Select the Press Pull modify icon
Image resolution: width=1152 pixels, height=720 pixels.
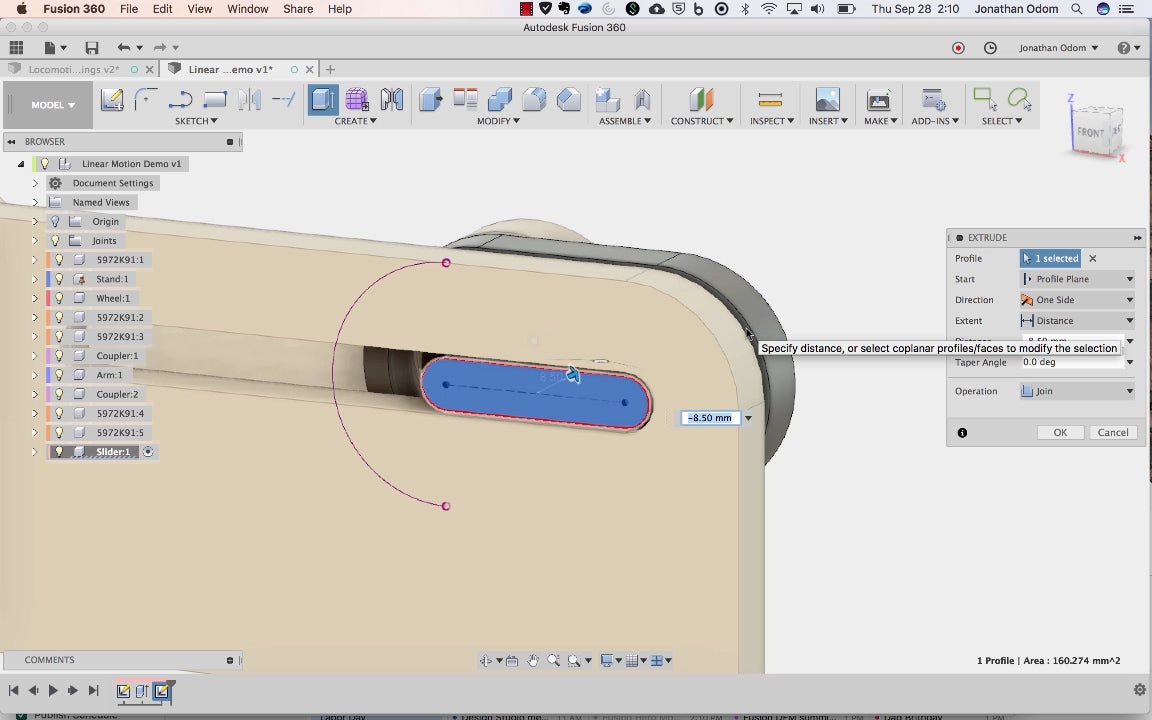pos(431,99)
